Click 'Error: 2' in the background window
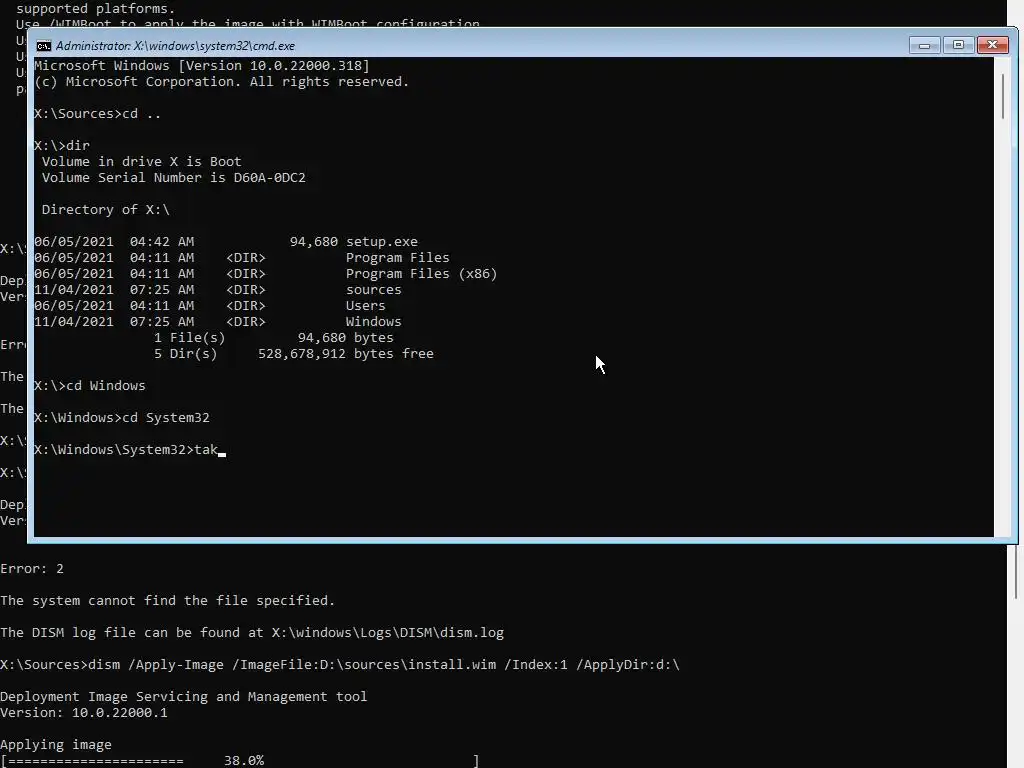Image resolution: width=1024 pixels, height=768 pixels. (32, 569)
